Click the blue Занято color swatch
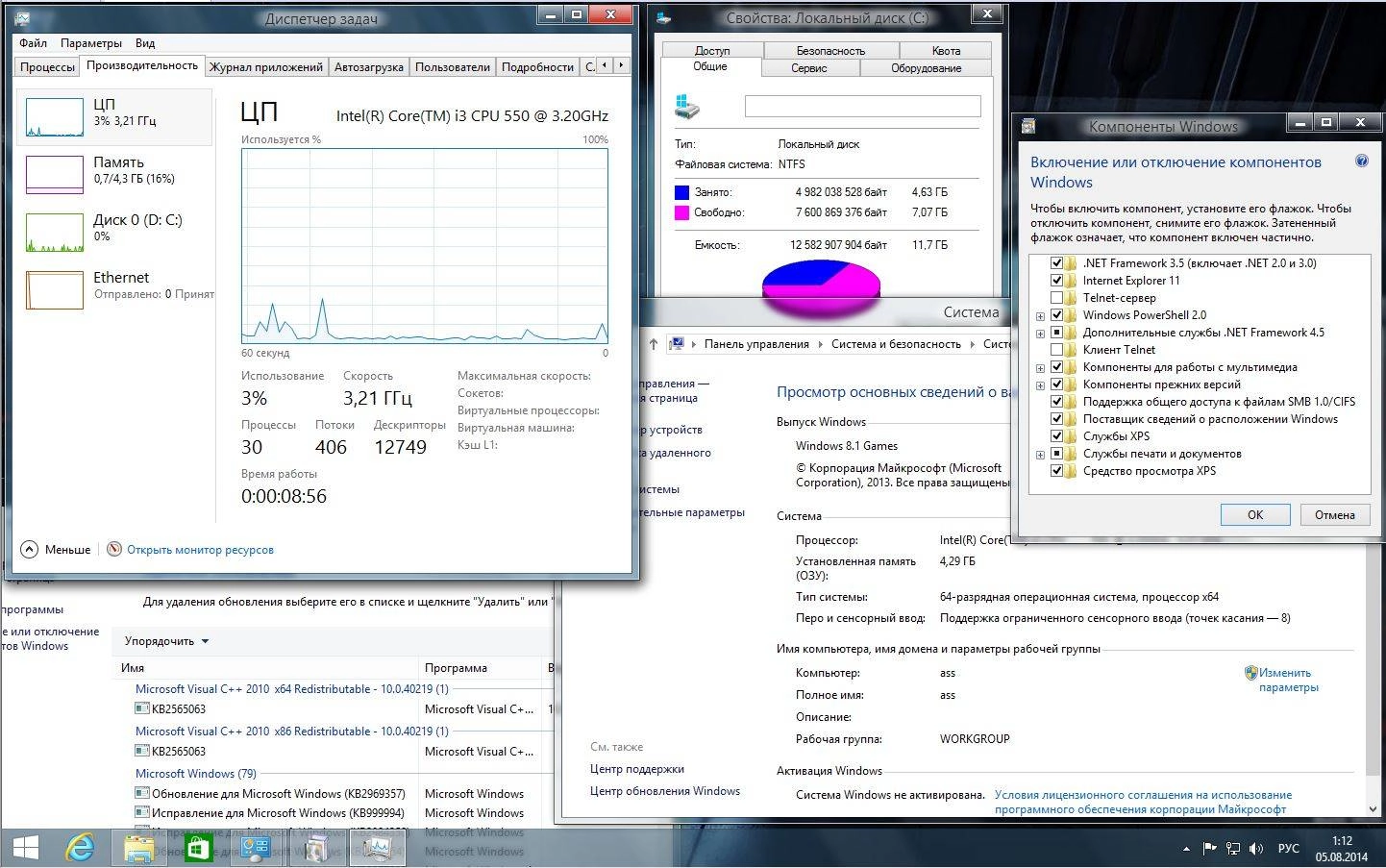The width and height of the screenshot is (1386, 868). click(x=682, y=192)
